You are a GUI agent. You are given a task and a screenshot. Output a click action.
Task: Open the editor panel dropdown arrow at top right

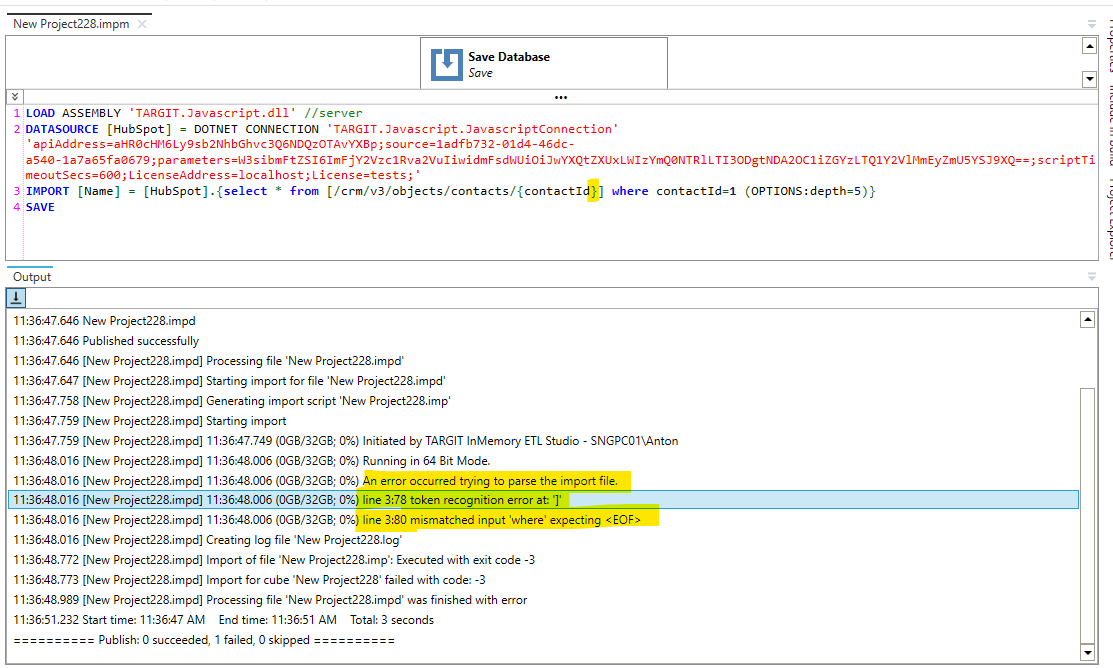click(1092, 24)
